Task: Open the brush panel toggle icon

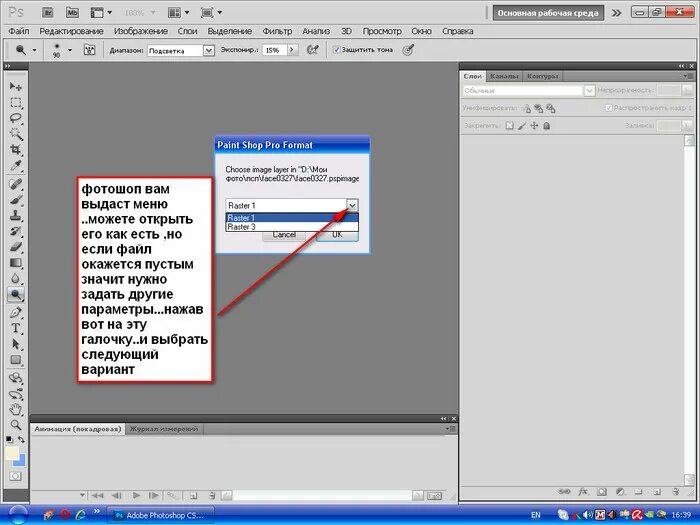Action: (x=89, y=50)
